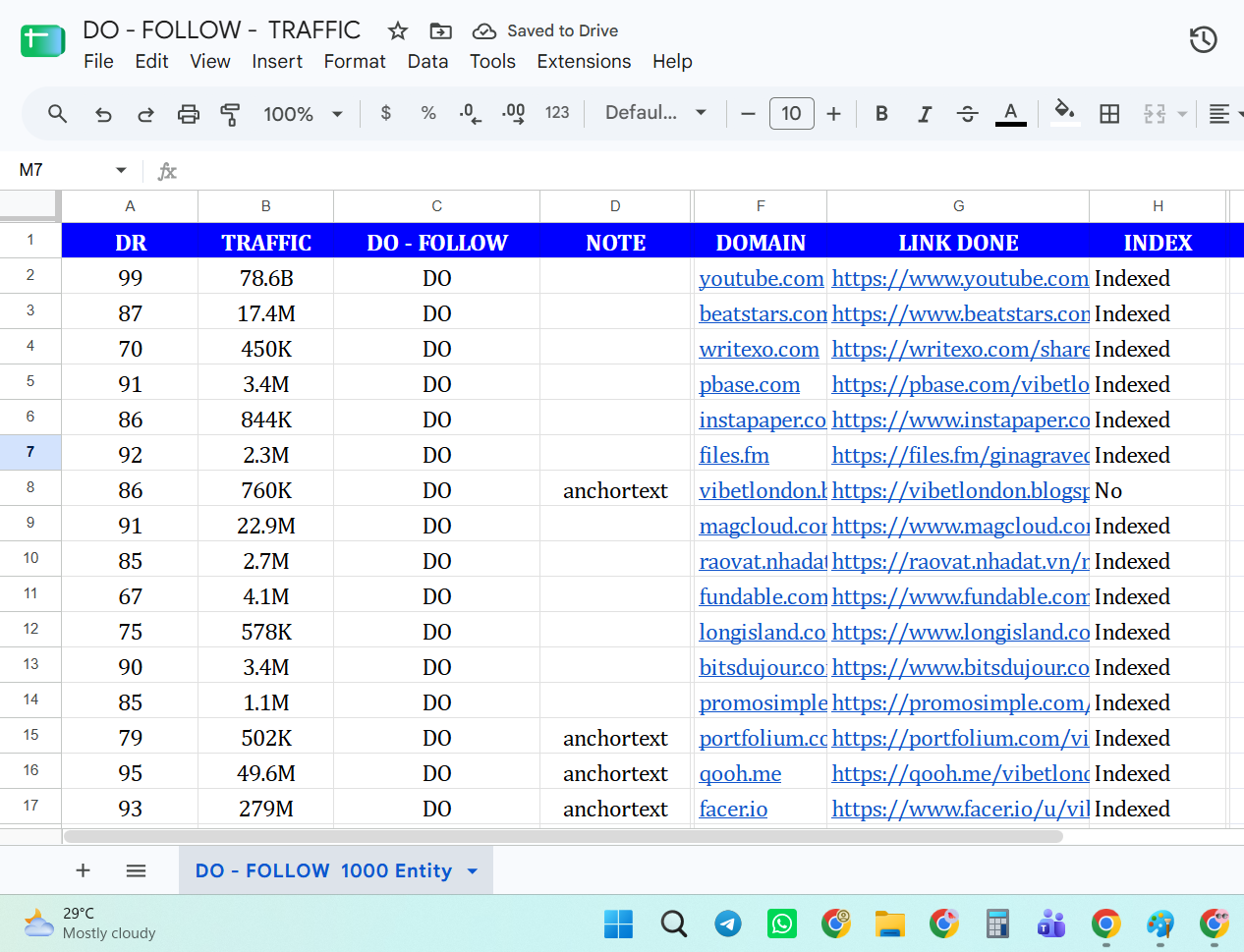Open the sheet tab dropdown arrow
1244x952 pixels.
coord(473,871)
